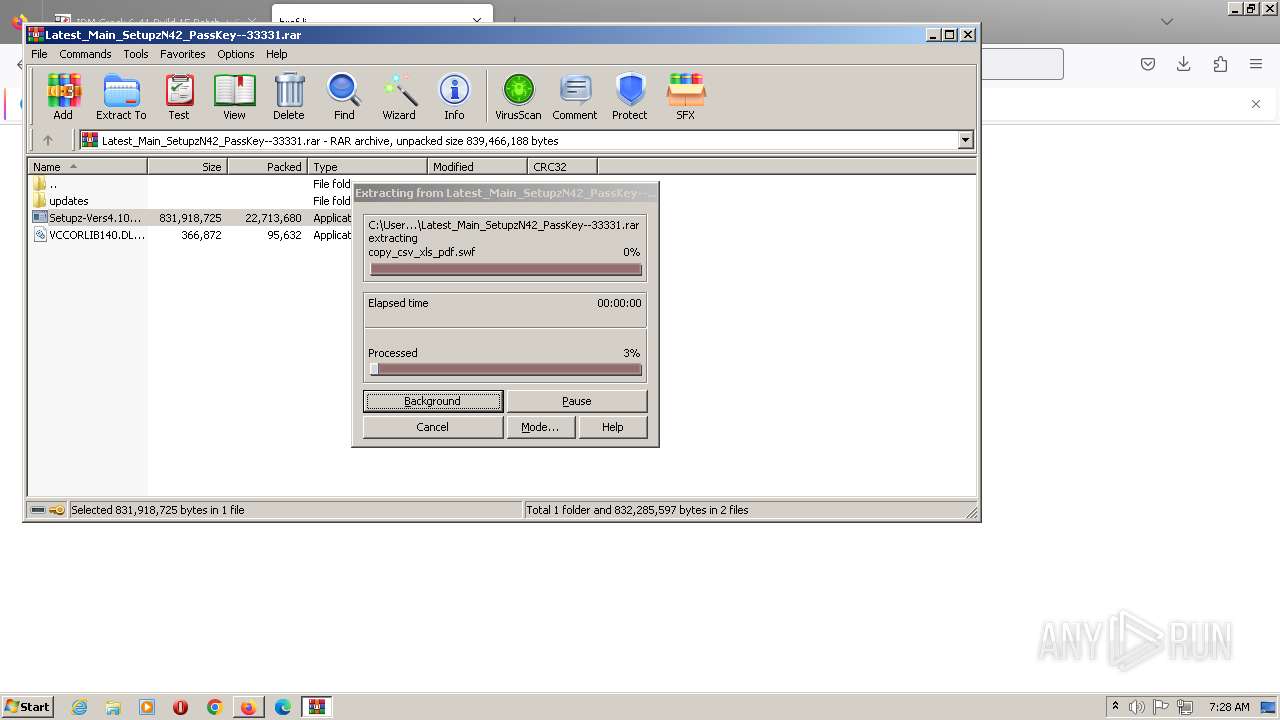Go up one folder level arrow
The height and width of the screenshot is (720, 1280).
(x=47, y=140)
